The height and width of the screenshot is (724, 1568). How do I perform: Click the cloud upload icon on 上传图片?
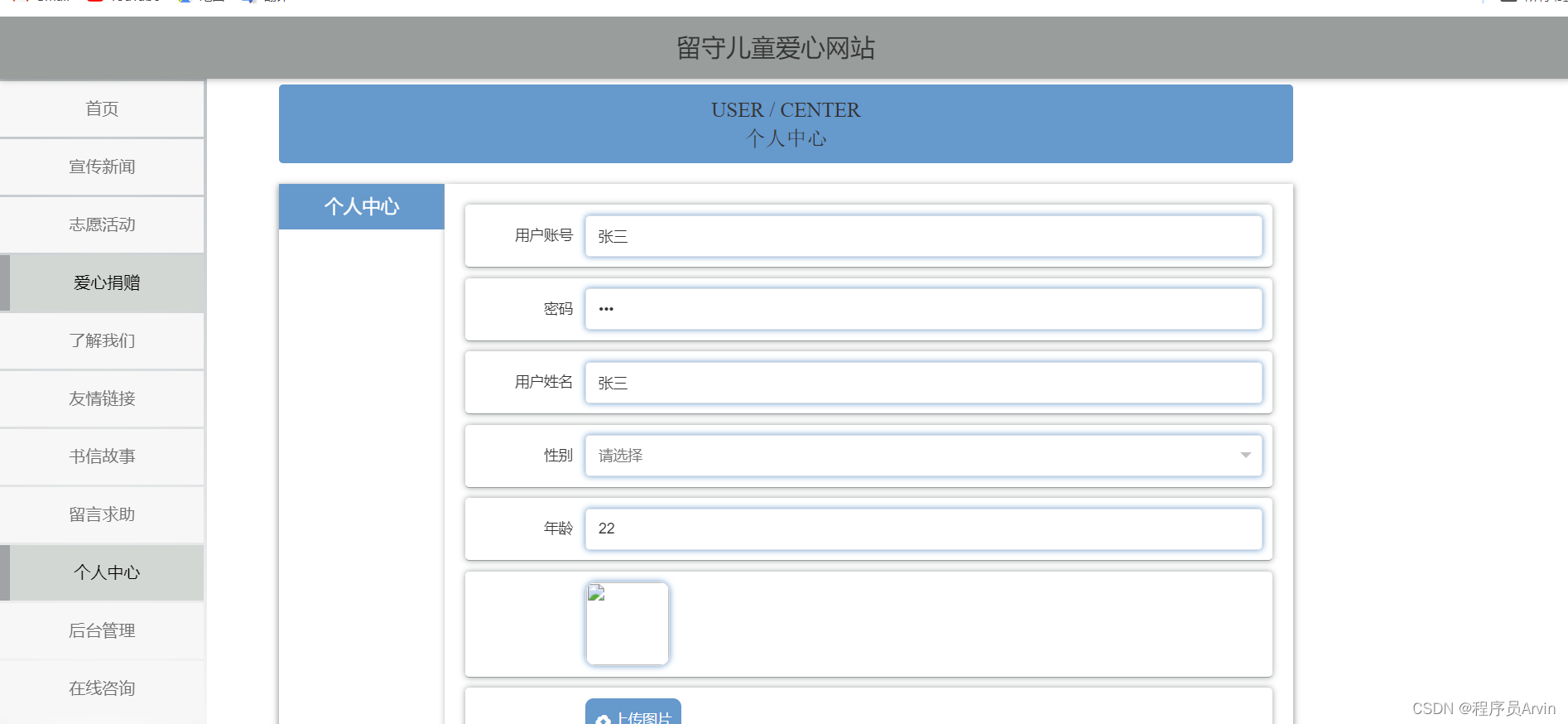coord(604,719)
